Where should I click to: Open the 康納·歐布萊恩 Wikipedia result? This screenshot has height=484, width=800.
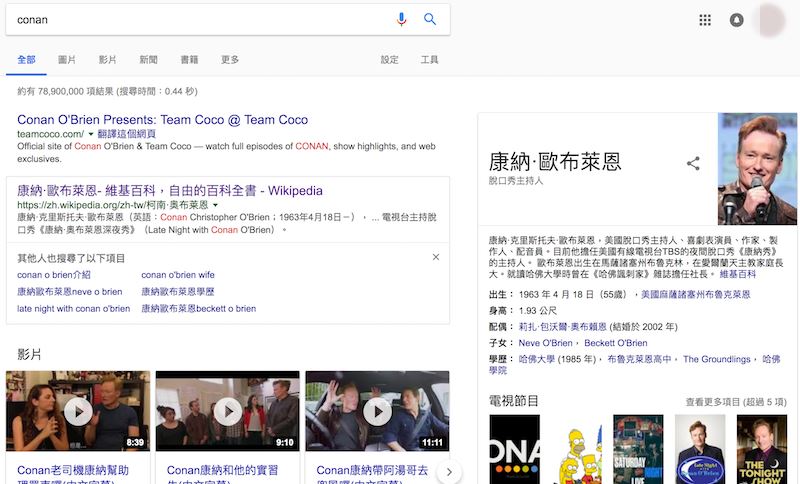pyautogui.click(x=169, y=191)
